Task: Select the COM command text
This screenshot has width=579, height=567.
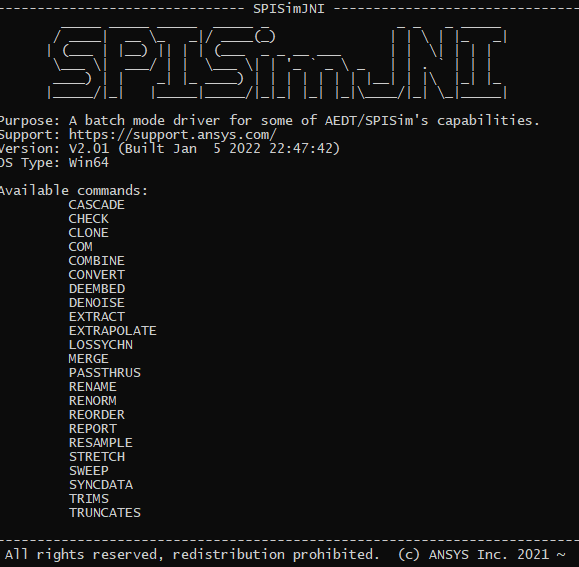Action: coord(80,247)
